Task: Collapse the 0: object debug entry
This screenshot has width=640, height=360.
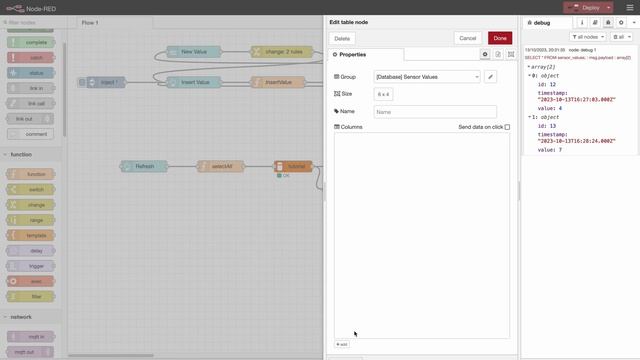Action: tap(530, 76)
